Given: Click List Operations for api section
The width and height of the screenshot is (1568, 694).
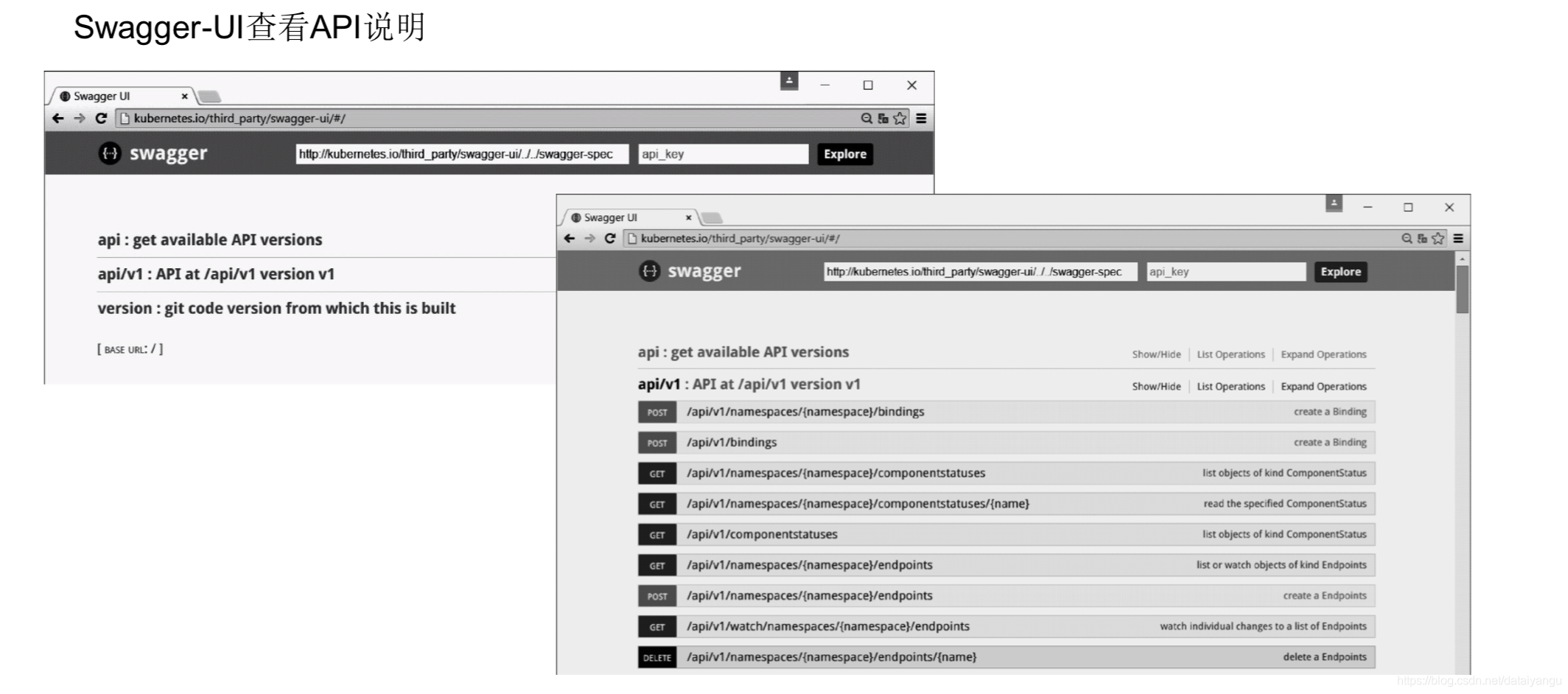Looking at the screenshot, I should tap(1231, 354).
